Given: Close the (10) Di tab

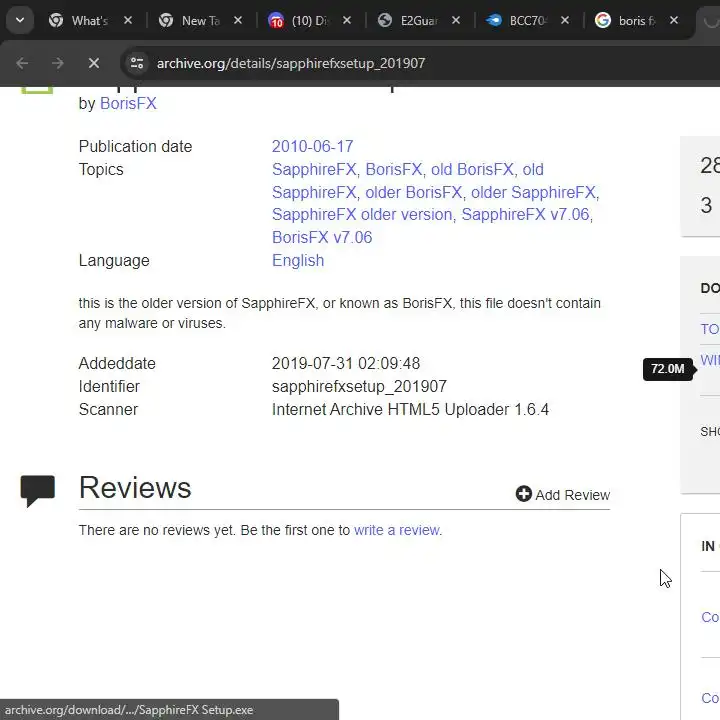Looking at the screenshot, I should (347, 20).
